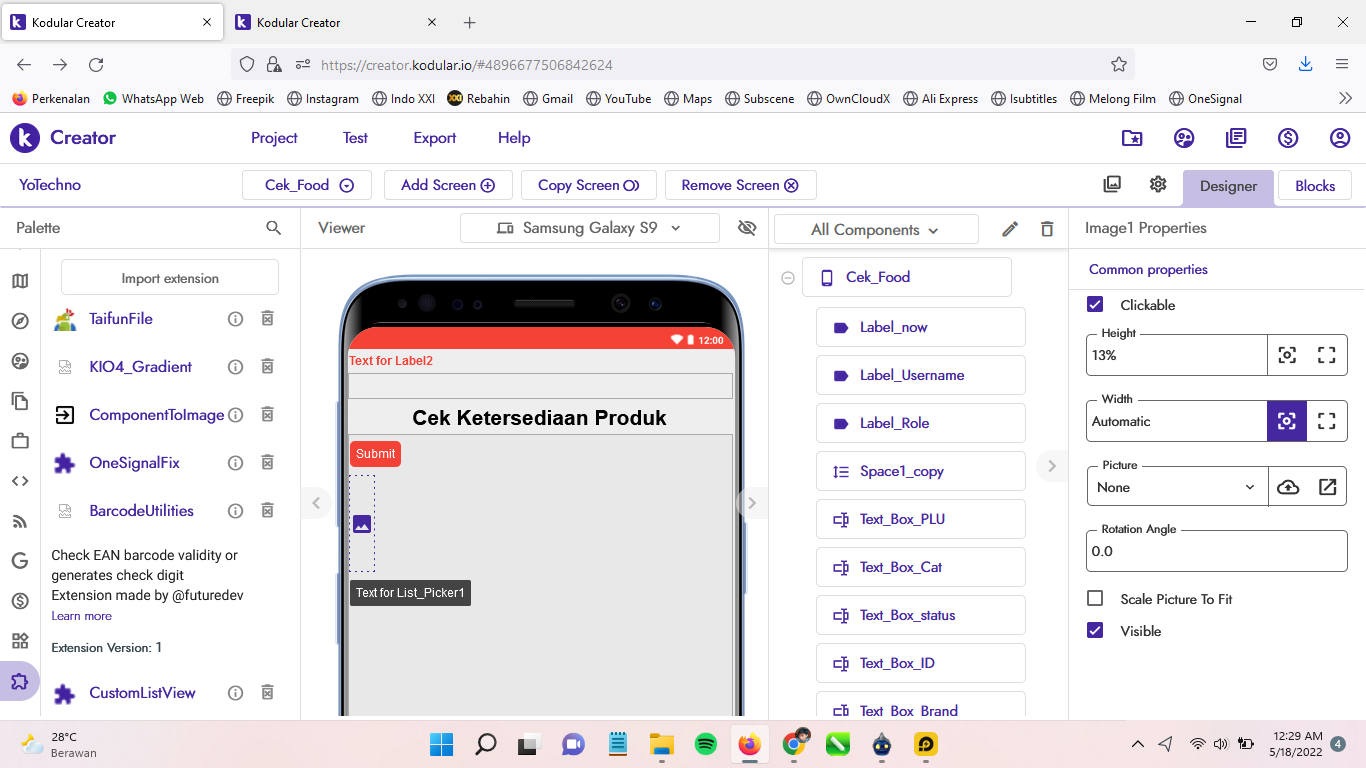Enable Scale Picture To Fit
1366x768 pixels.
1095,599
